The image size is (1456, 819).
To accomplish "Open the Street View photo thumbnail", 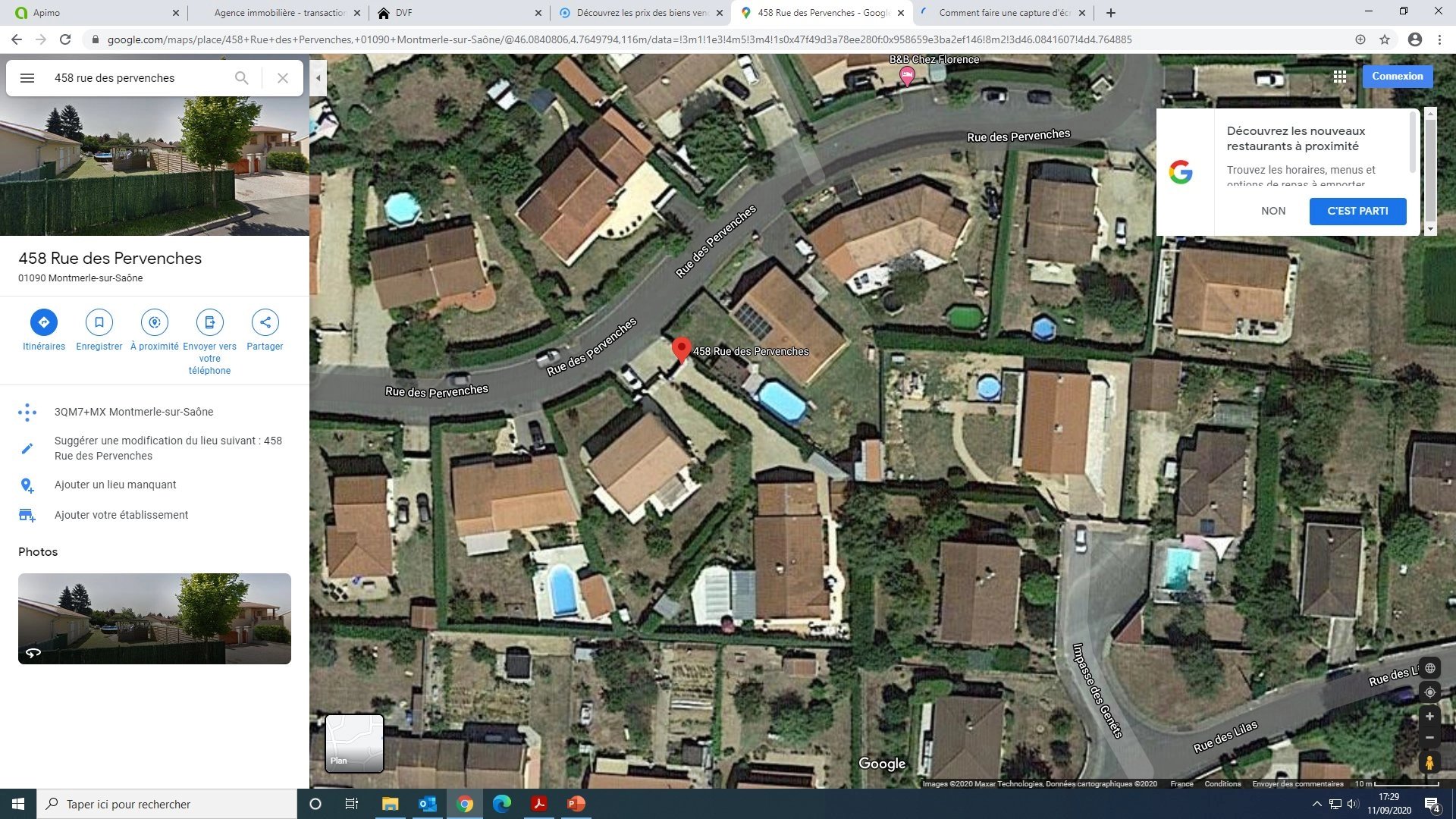I will pos(155,619).
